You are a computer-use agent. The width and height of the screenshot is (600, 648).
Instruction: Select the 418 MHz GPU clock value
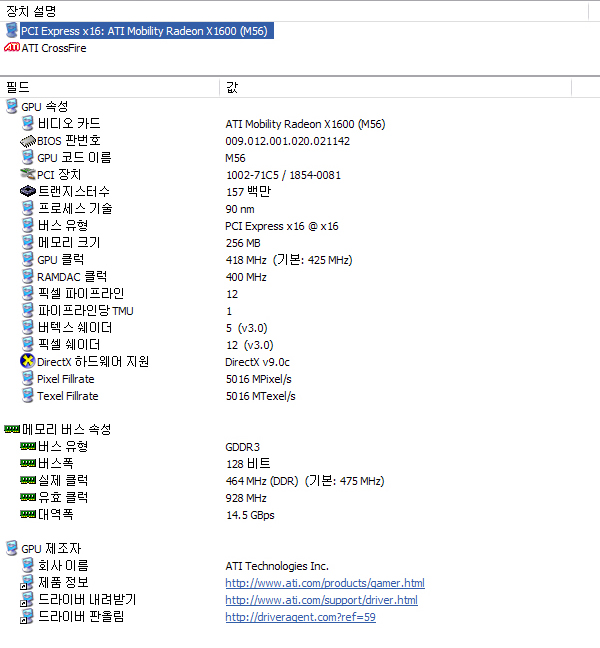tap(289, 260)
